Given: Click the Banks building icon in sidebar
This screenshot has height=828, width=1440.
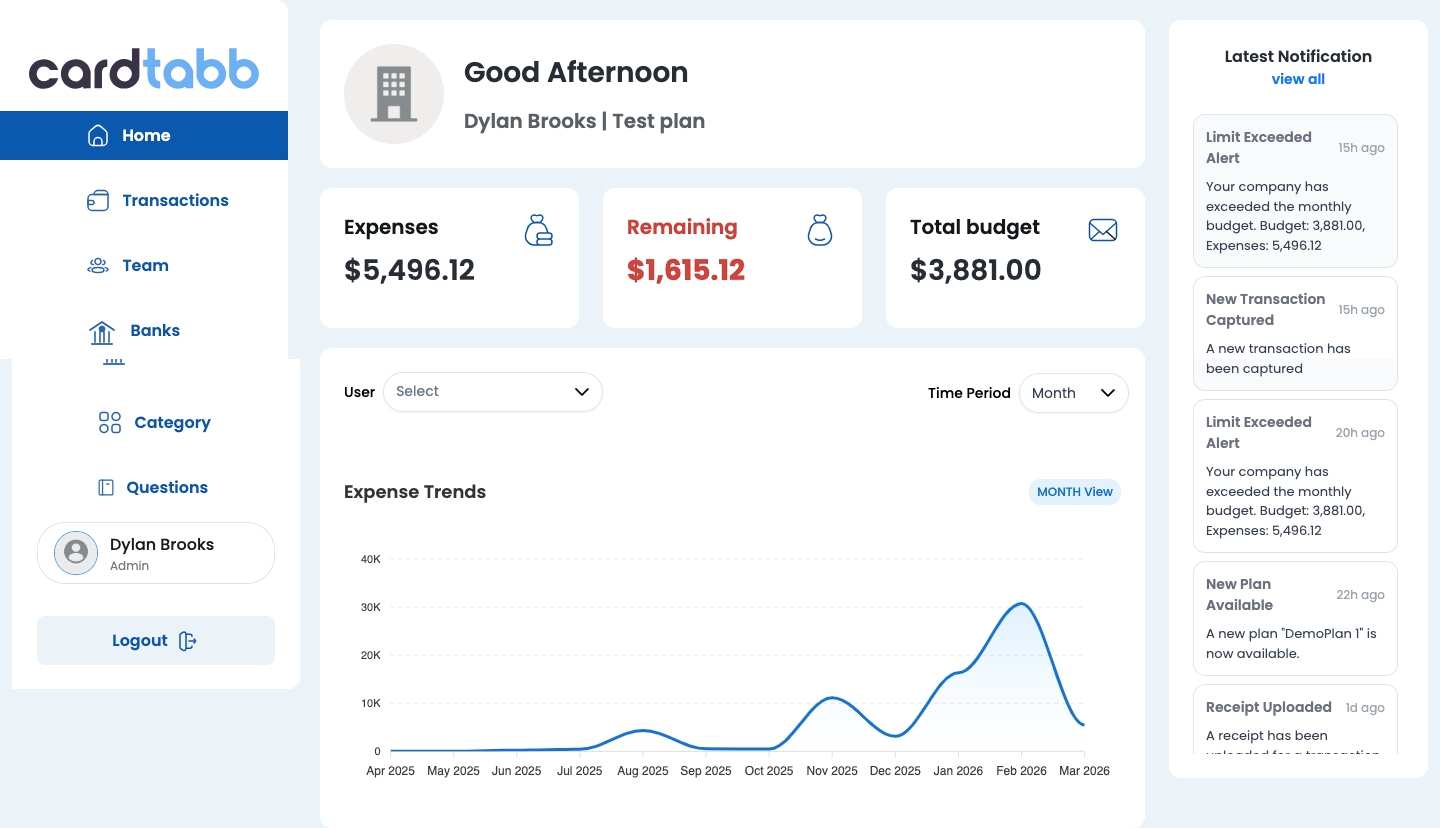Looking at the screenshot, I should point(102,331).
